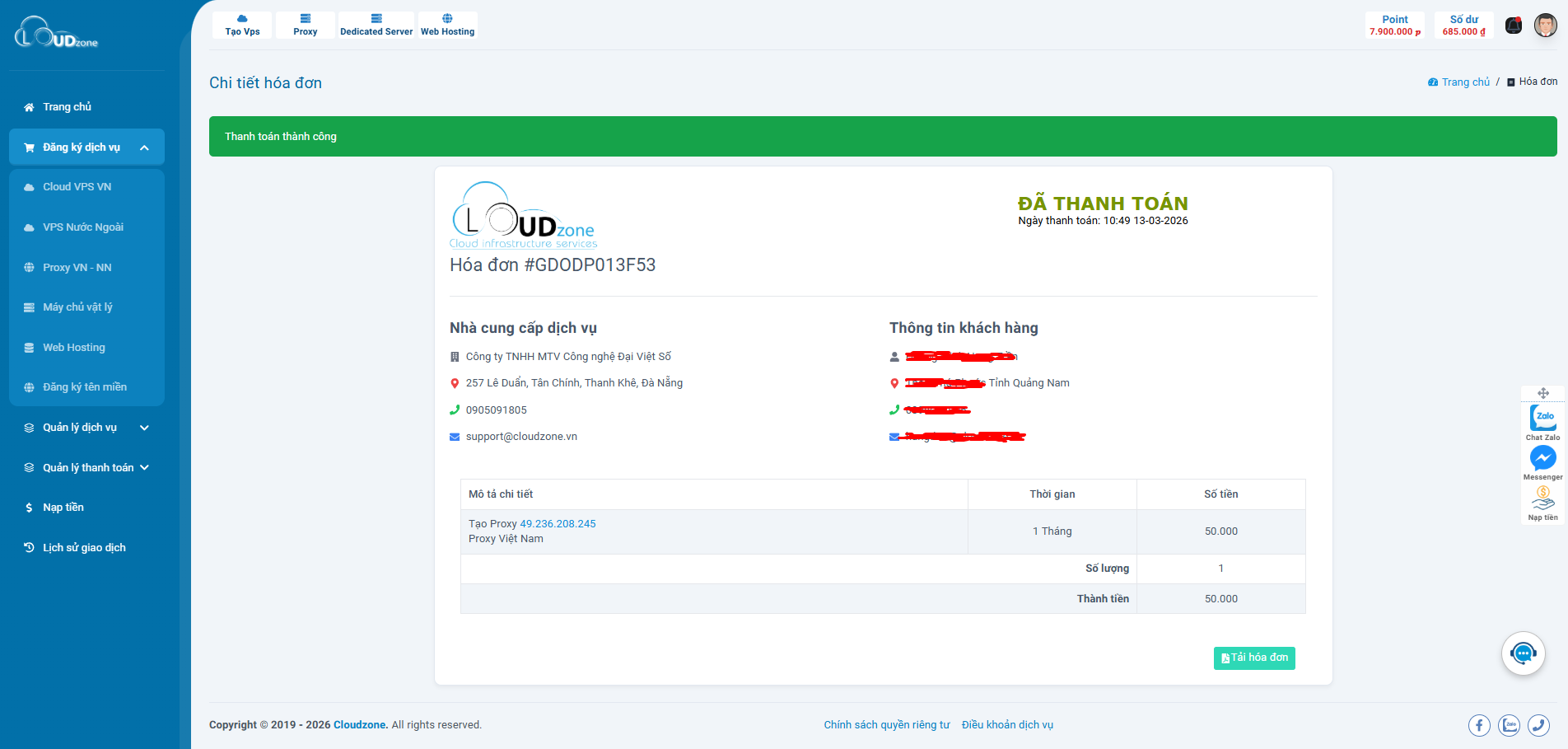
Task: Click the Dedicated Server toolbar button
Action: point(376,26)
